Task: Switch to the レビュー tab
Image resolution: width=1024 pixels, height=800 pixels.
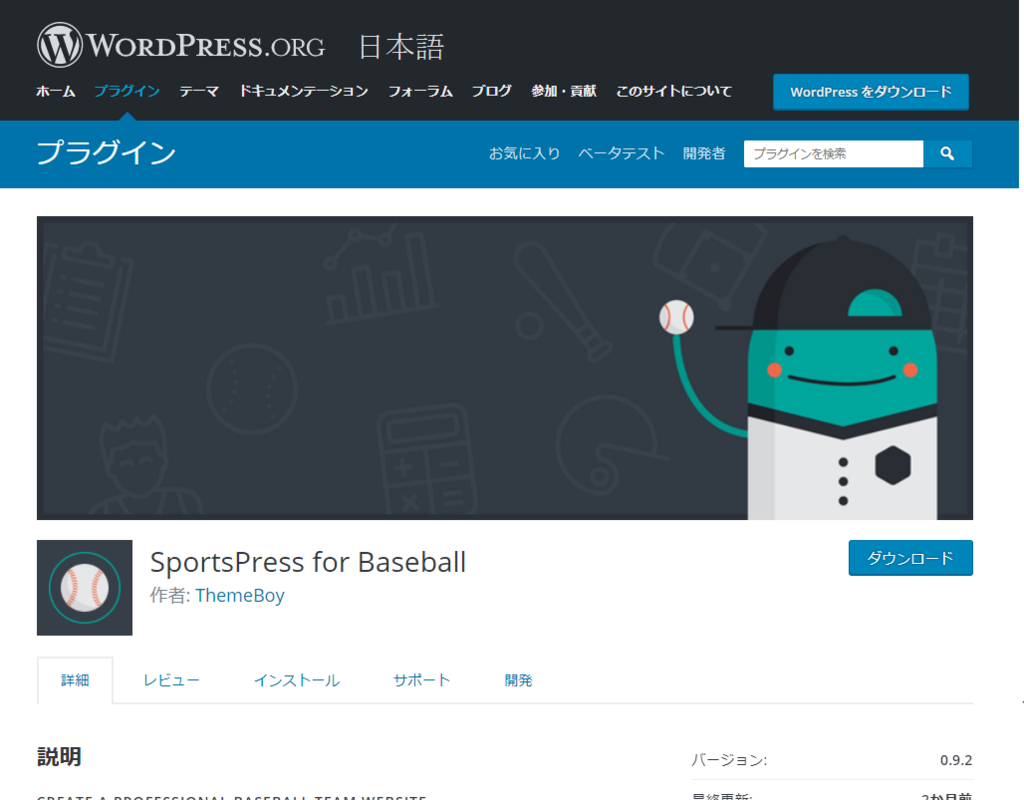Action: coord(171,680)
